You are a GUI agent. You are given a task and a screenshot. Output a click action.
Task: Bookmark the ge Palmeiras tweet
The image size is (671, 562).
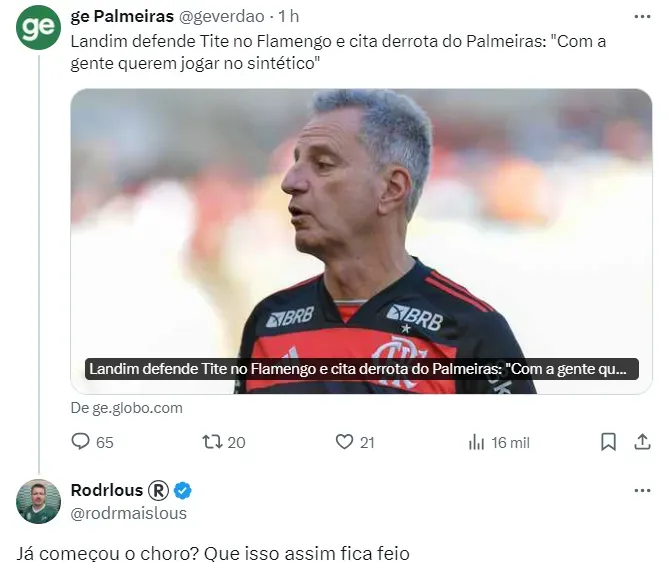pyautogui.click(x=609, y=442)
